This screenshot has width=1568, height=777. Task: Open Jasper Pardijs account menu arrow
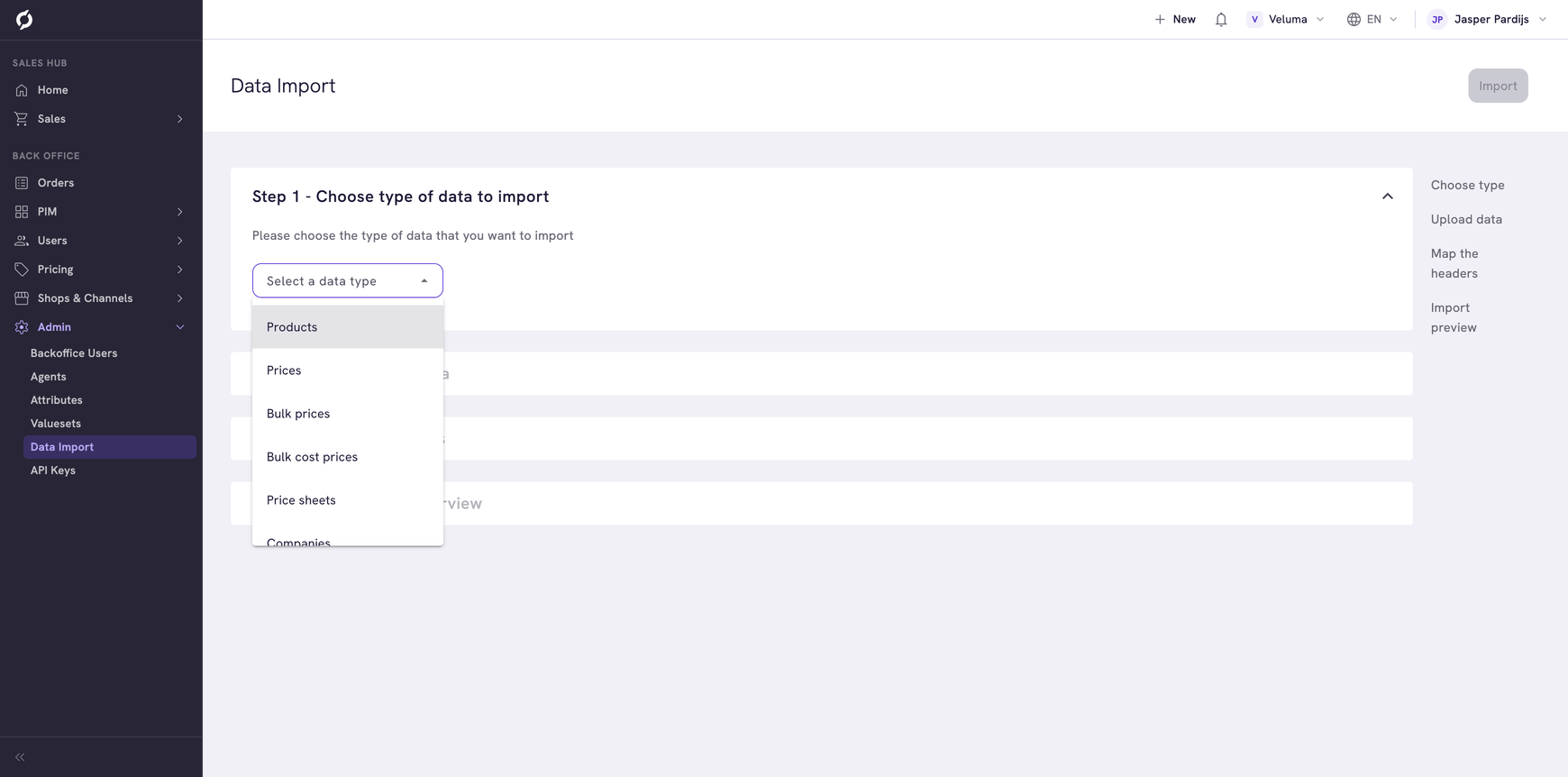click(x=1543, y=19)
